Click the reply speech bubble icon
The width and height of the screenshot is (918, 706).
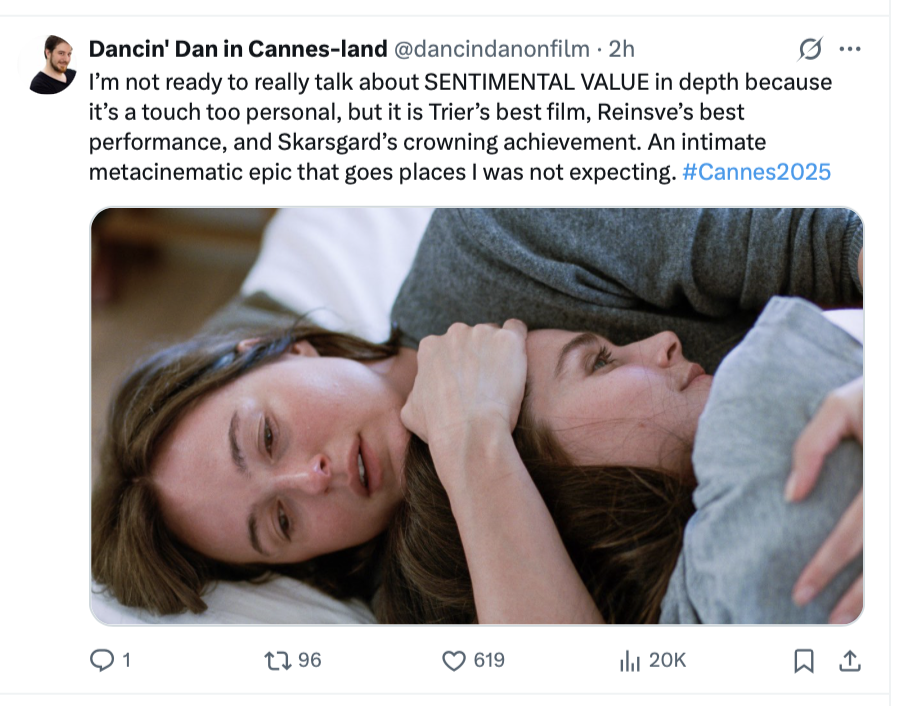coord(102,660)
